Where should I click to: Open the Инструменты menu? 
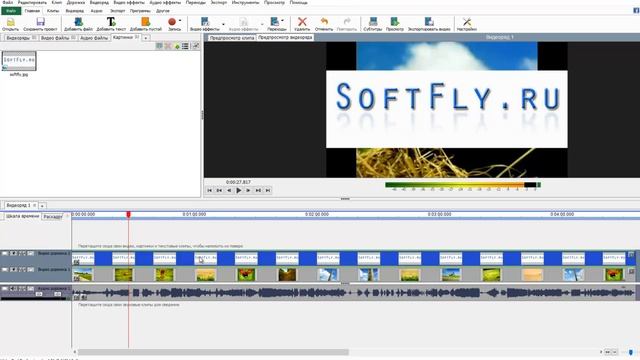[x=245, y=2]
